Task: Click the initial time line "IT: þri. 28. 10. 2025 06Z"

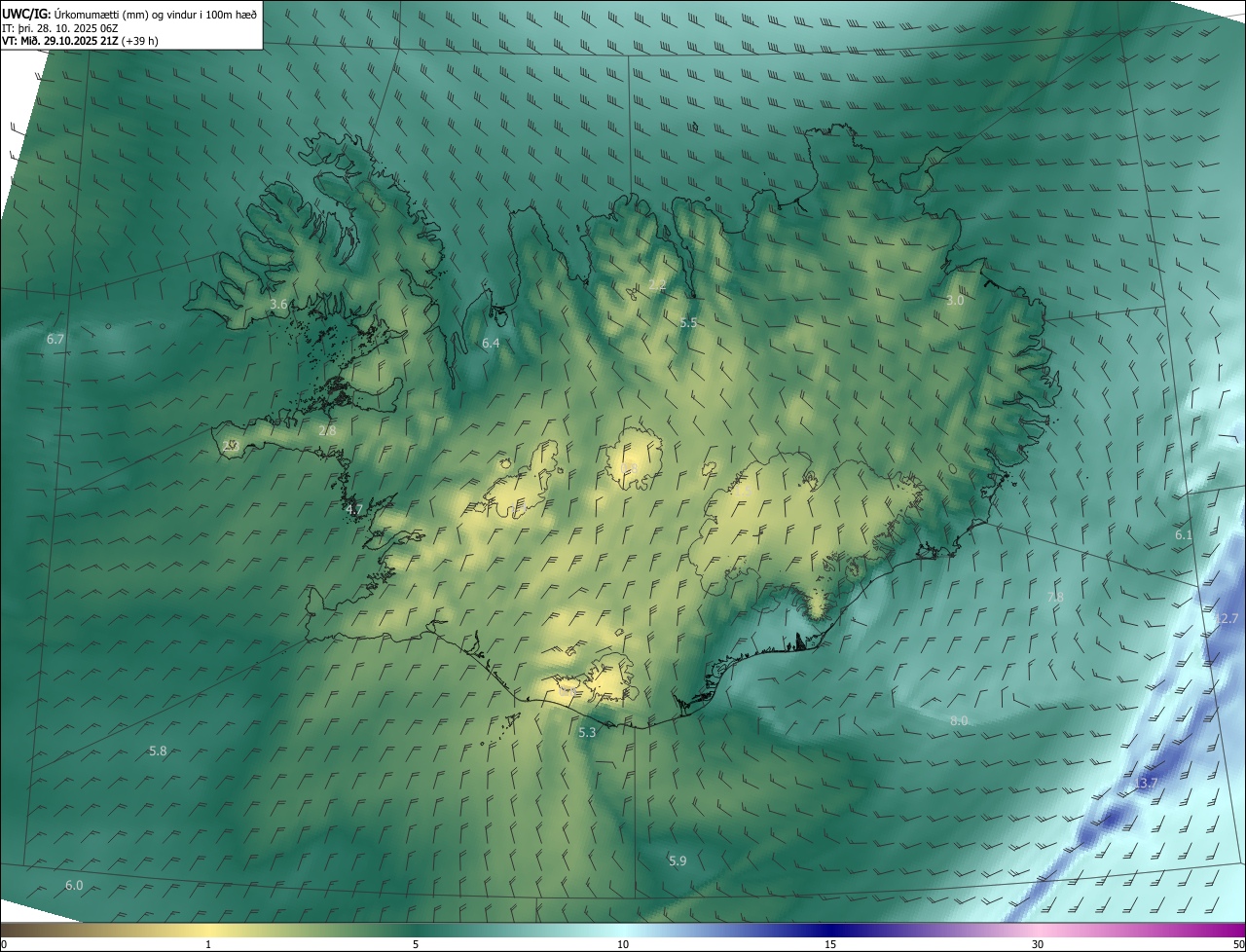Action: click(59, 27)
